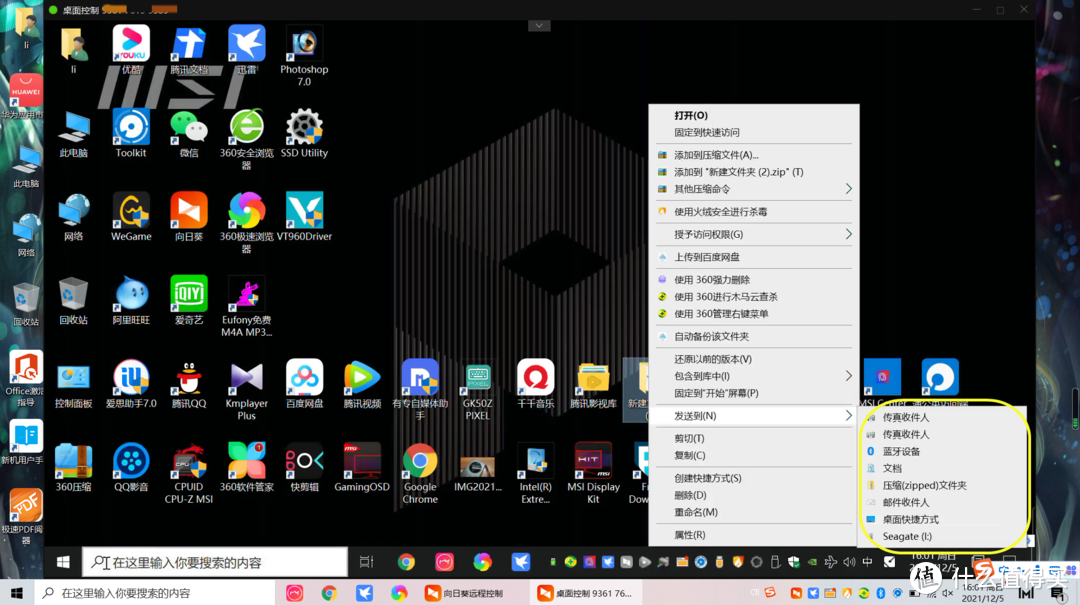Choose 使用 360强力删除 entry

pos(754,280)
